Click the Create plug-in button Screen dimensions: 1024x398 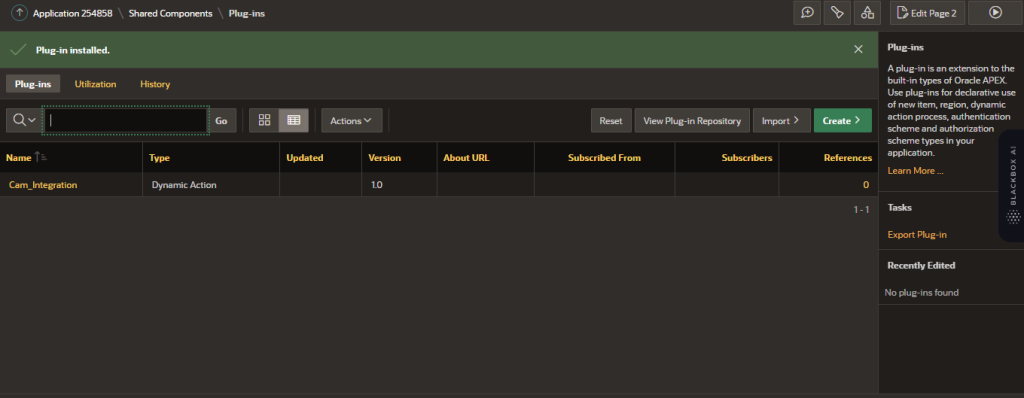click(x=842, y=120)
